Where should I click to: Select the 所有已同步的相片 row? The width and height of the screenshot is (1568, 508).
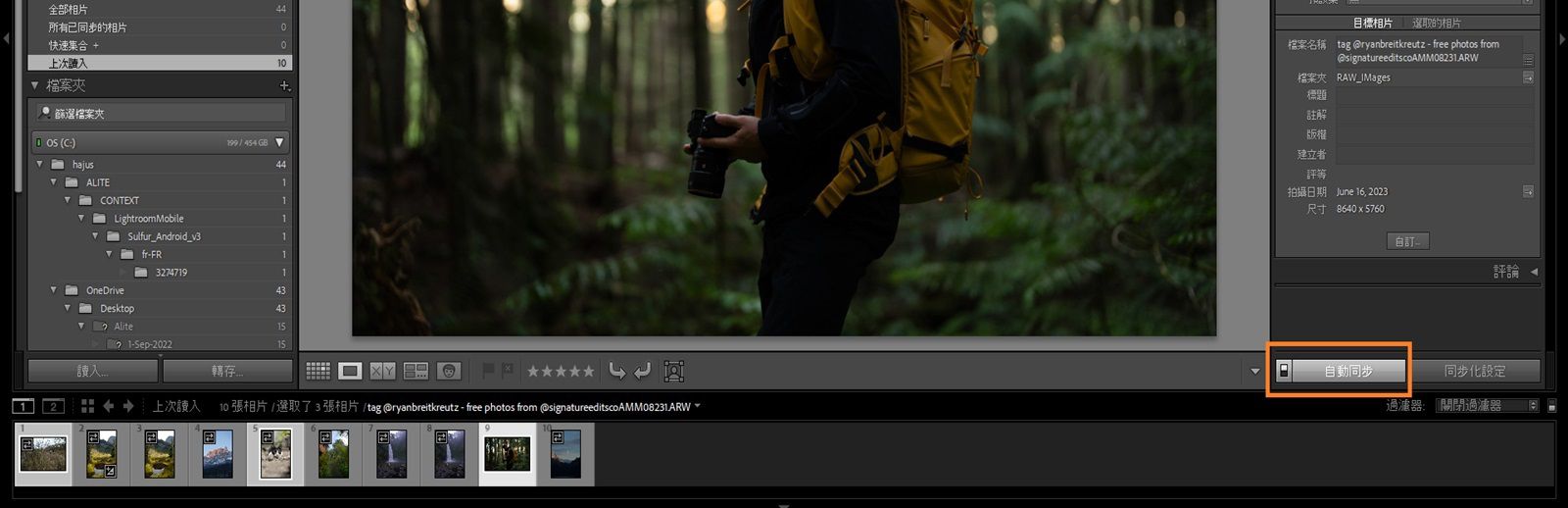tap(162, 27)
